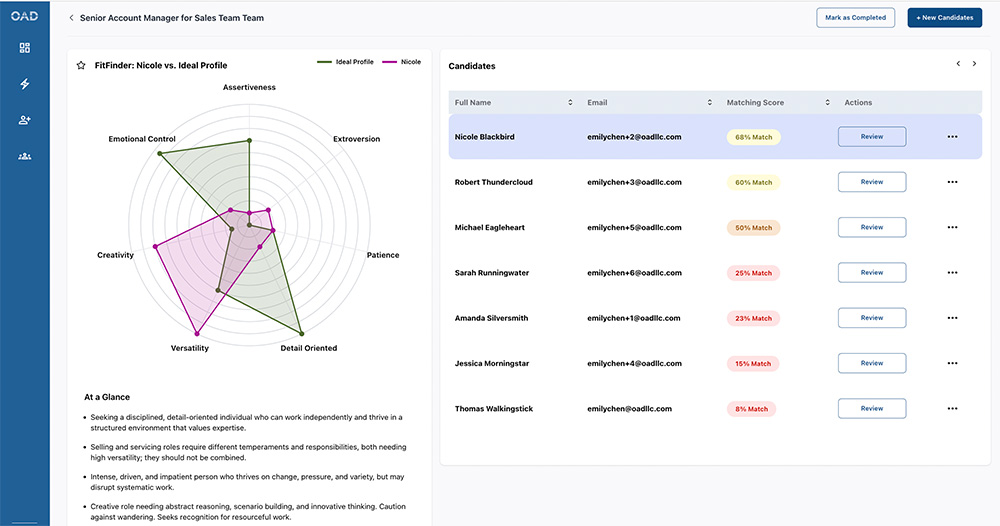Open the three-dot menu for Thomas Walkingstick

[951, 408]
